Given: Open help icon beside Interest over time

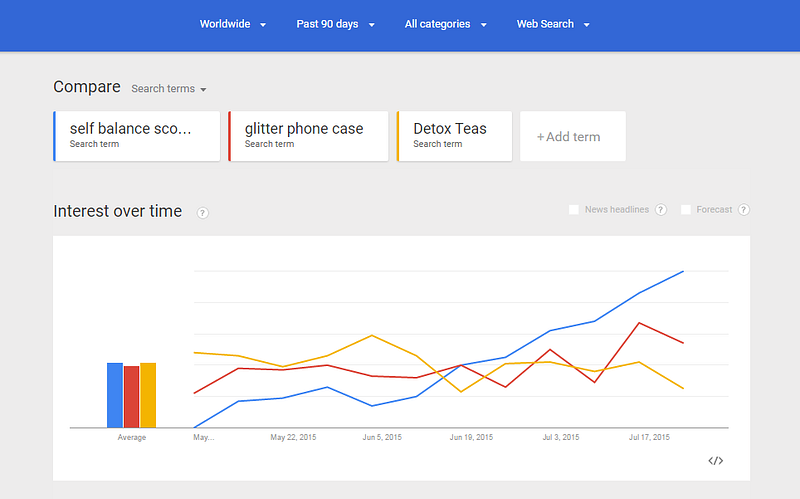Looking at the screenshot, I should click(x=203, y=213).
